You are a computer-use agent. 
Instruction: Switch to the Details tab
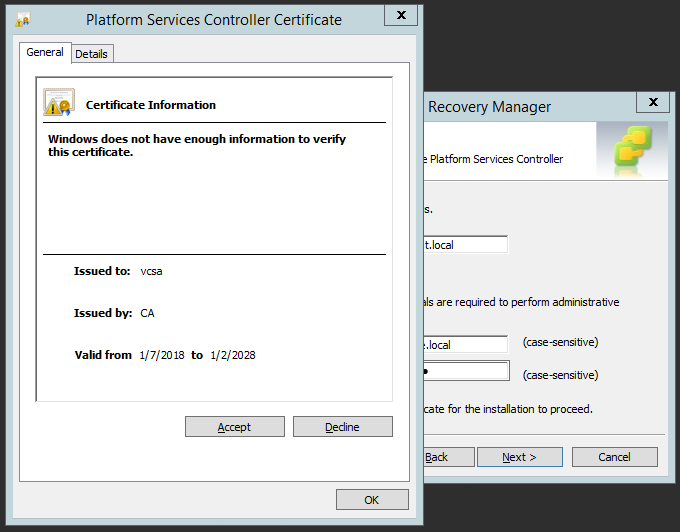[91, 54]
